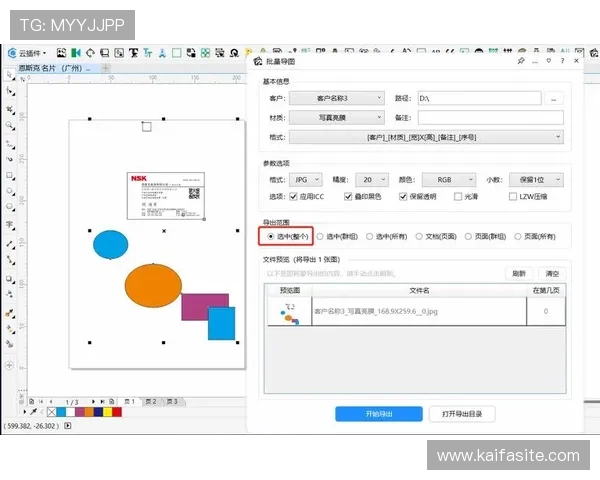Select the Shape edit tool
This screenshot has height=480, width=600.
[10, 91]
